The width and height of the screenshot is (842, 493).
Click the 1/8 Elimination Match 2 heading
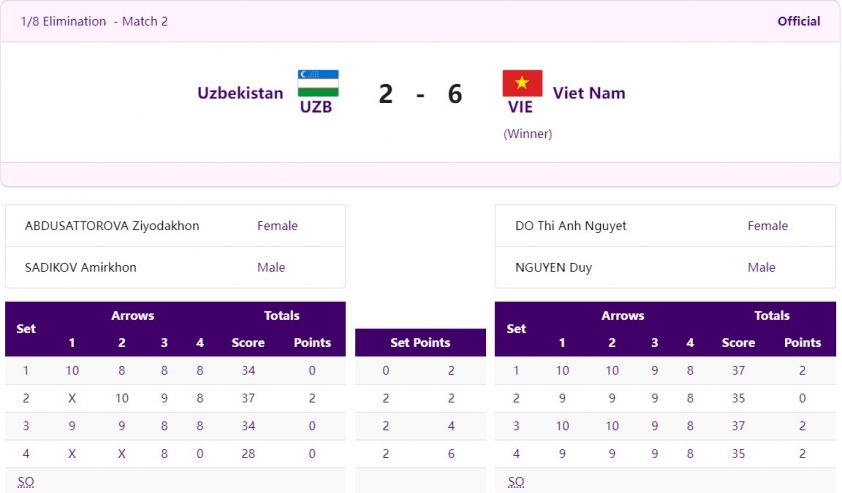(95, 21)
